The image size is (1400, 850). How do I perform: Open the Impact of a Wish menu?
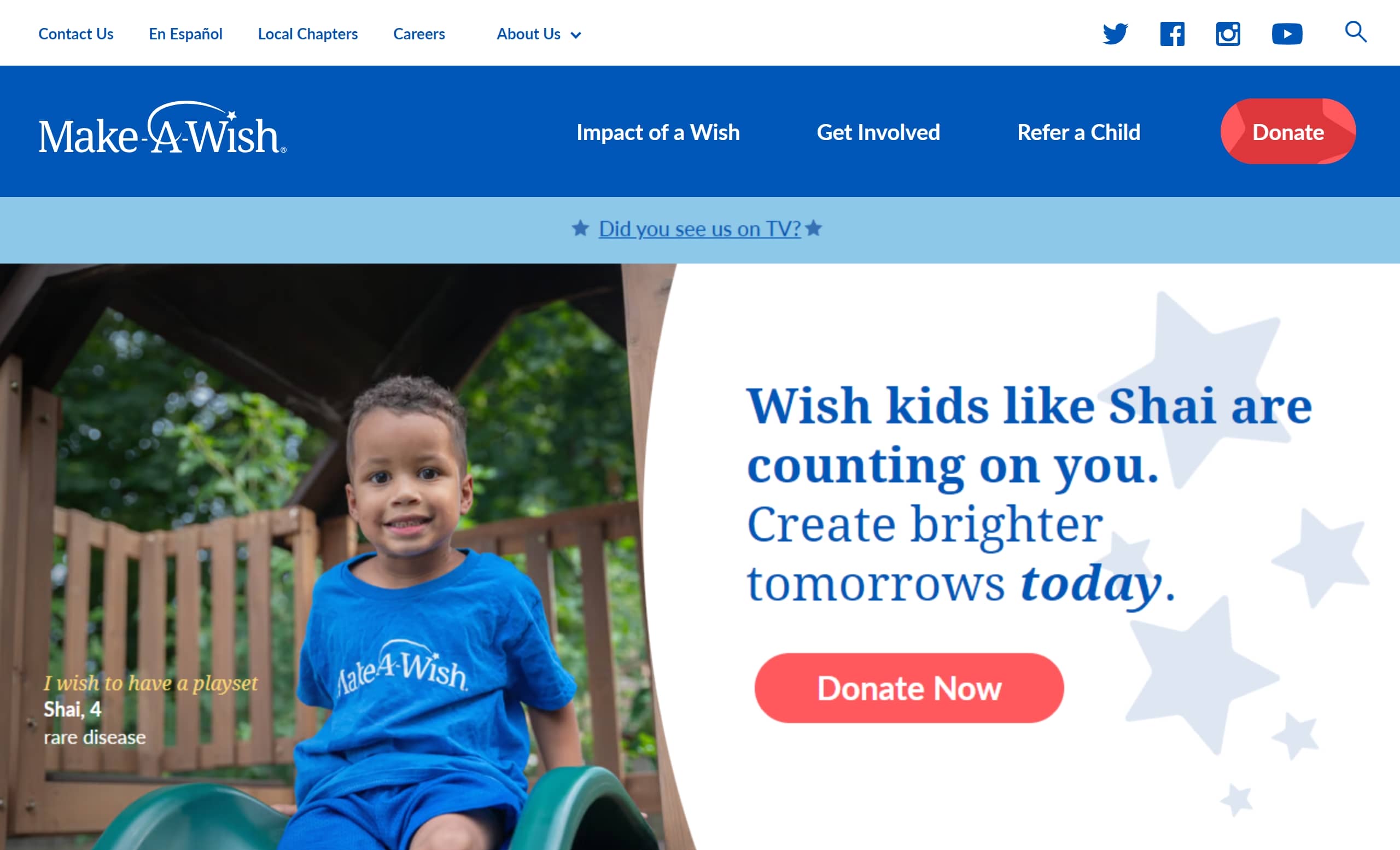[658, 132]
